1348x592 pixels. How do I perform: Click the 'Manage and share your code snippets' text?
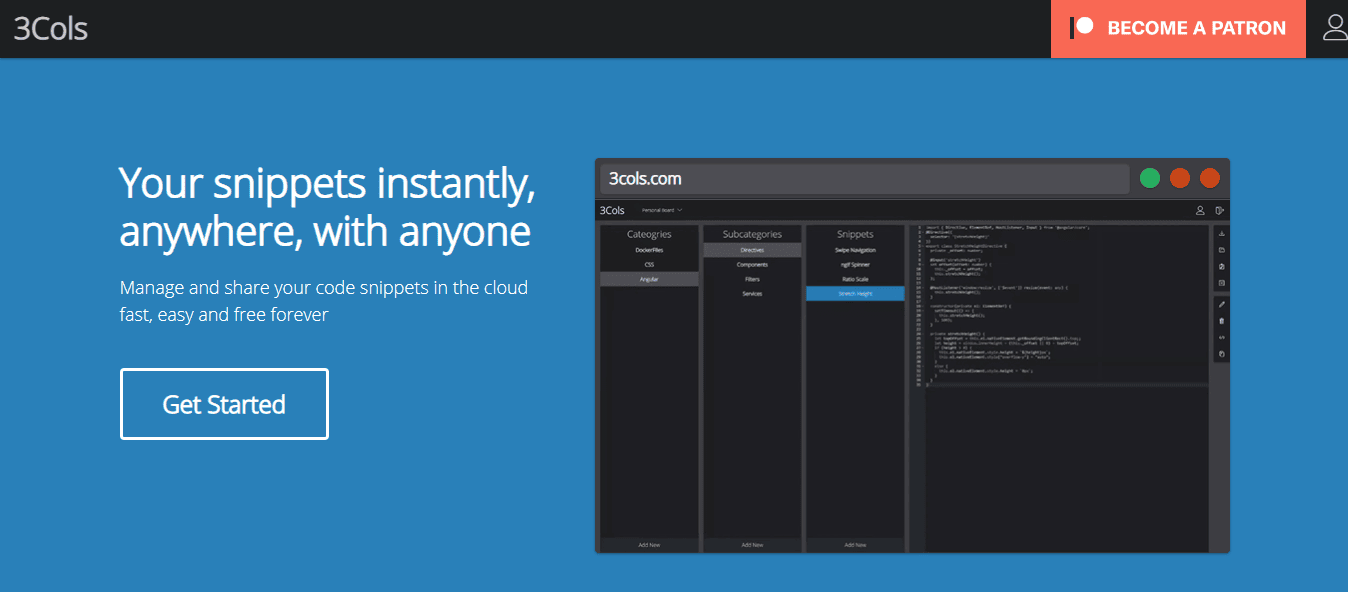coord(324,301)
